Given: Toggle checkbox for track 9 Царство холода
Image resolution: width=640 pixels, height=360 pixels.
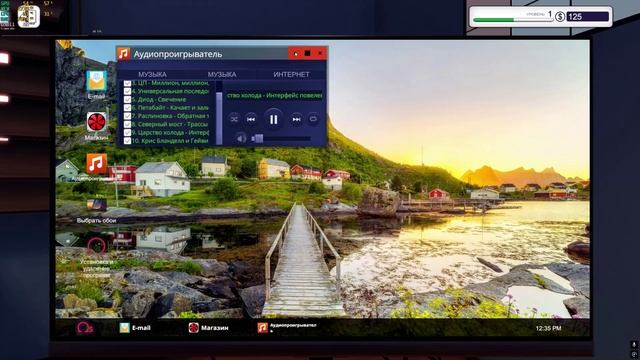Looking at the screenshot, I should point(127,133).
